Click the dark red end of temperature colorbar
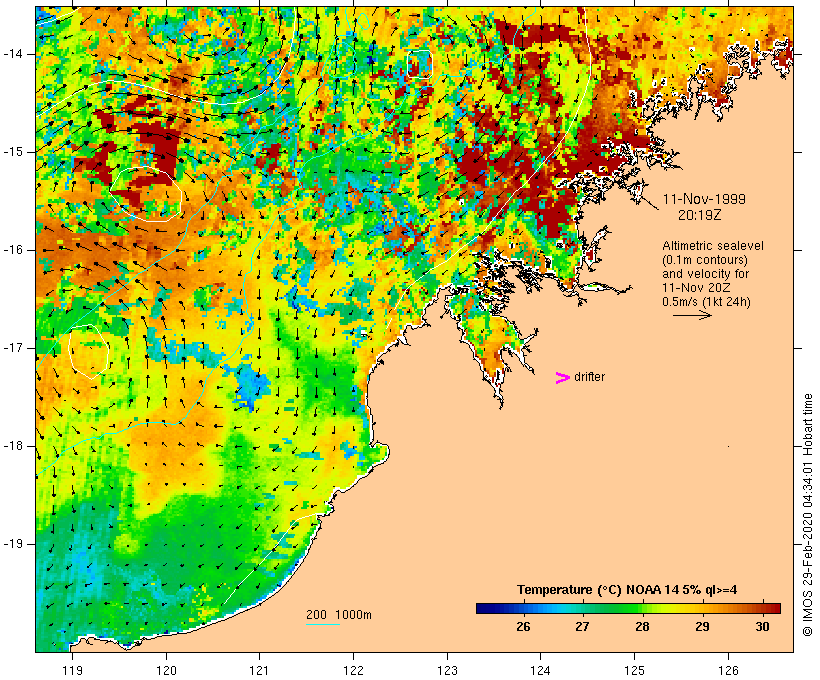 point(771,608)
